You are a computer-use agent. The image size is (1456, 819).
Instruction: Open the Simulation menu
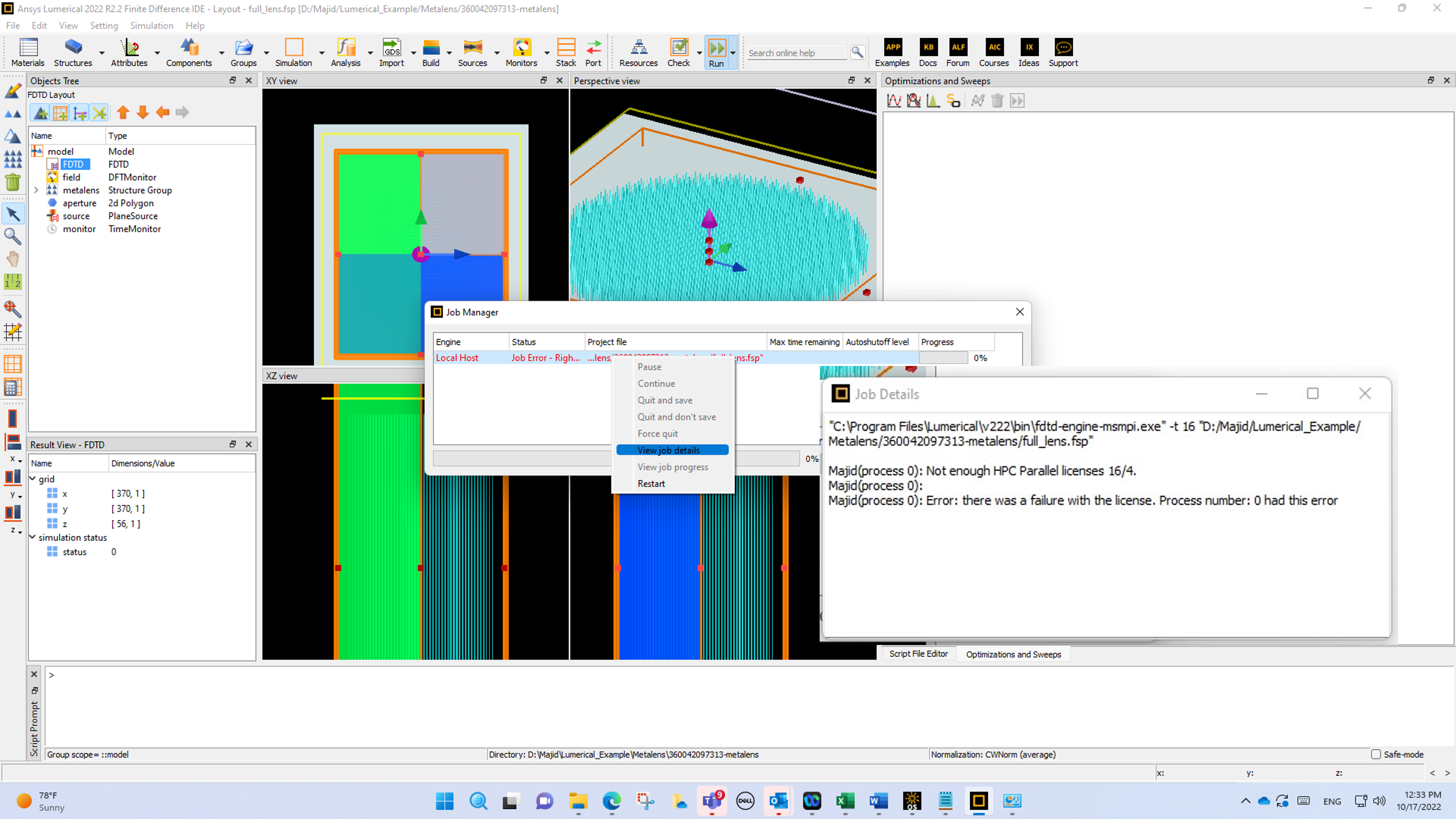pyautogui.click(x=152, y=25)
